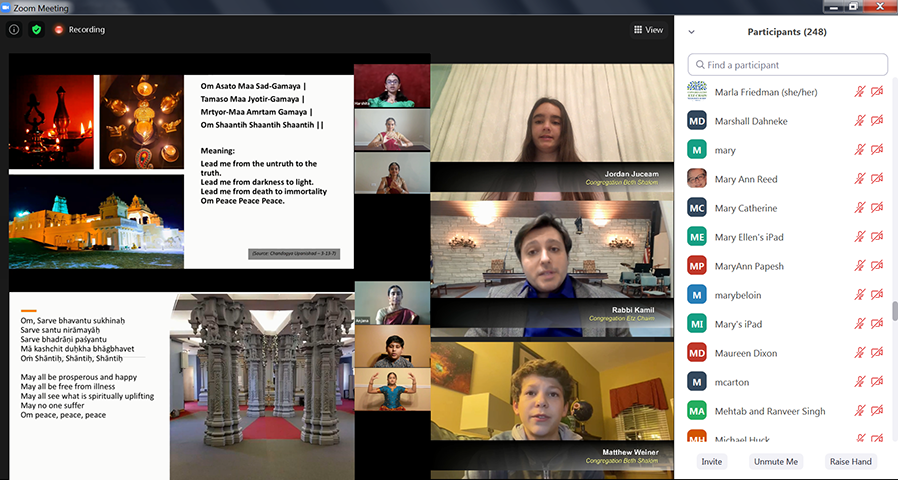Toggle the Unmute Me button
This screenshot has height=480, width=898.
[x=776, y=462]
